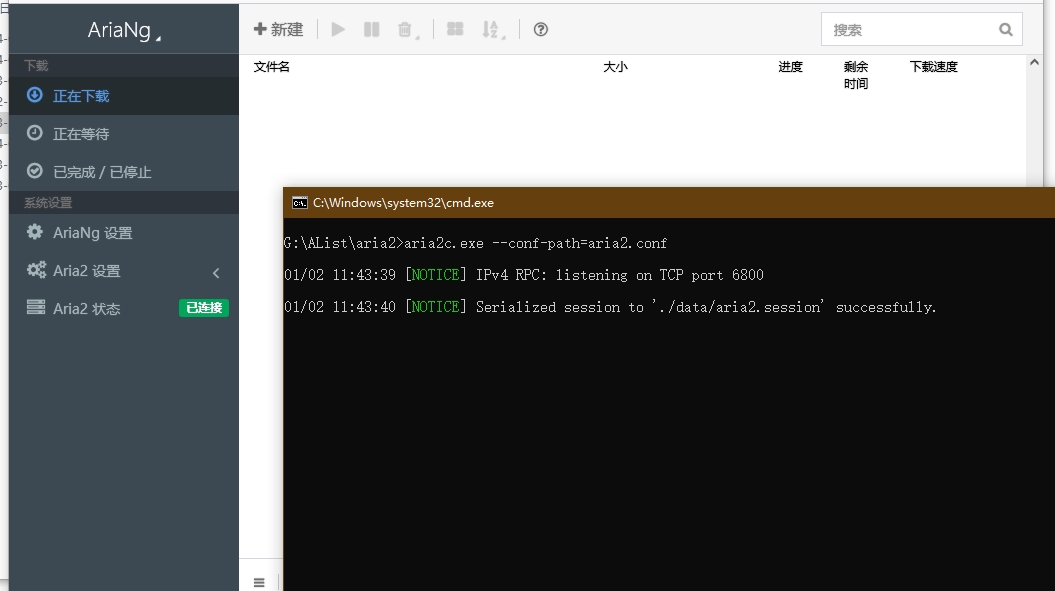Screen dimensions: 1055x591
Task: Click the 'IPv4 RPC: listening' log line
Action: pos(523,275)
